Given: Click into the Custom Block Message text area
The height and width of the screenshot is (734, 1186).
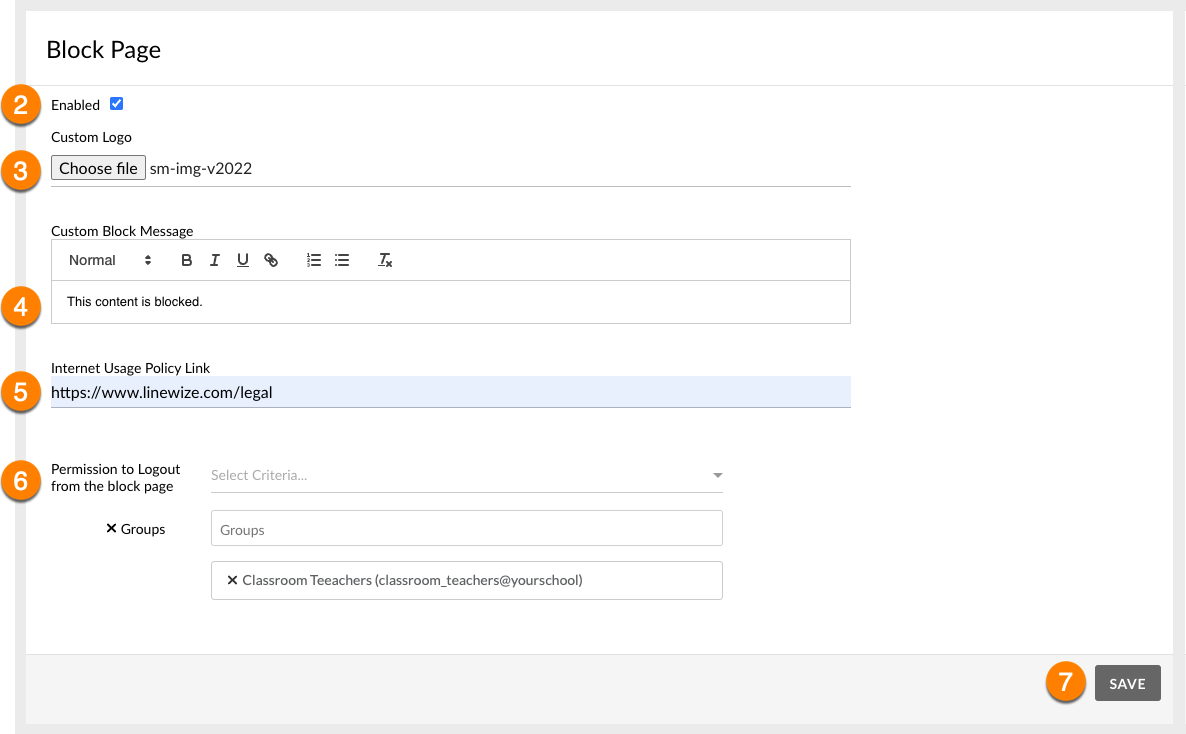Looking at the screenshot, I should (x=451, y=302).
